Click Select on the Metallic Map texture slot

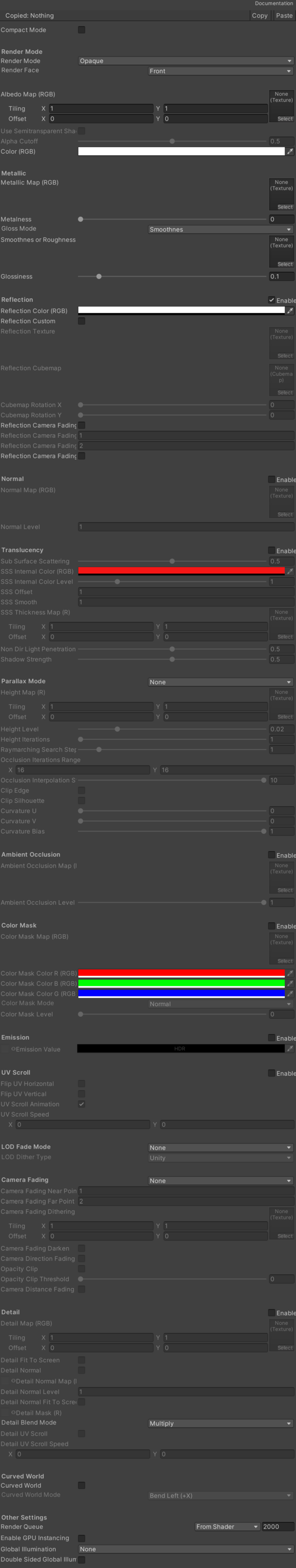point(285,207)
